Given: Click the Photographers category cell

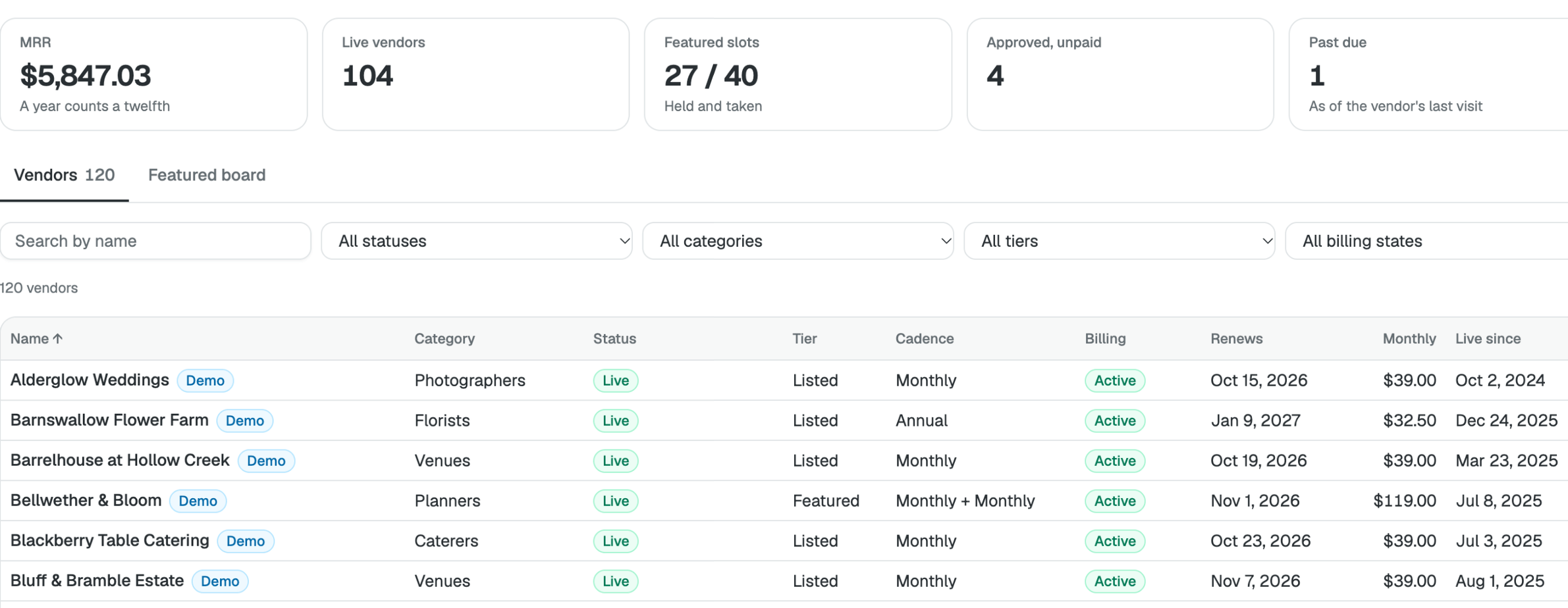Looking at the screenshot, I should (x=470, y=381).
